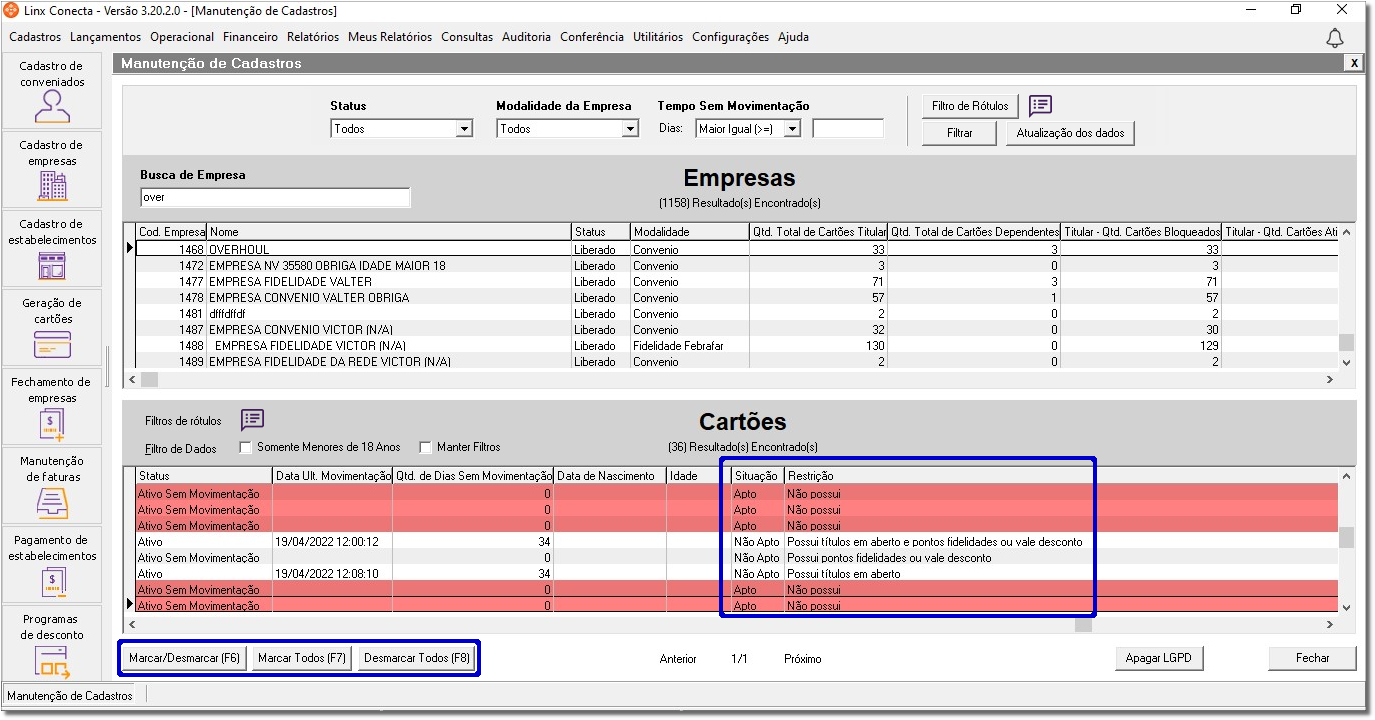Toggle Manter Filtros checkbox
The height and width of the screenshot is (720, 1375).
coord(425,447)
